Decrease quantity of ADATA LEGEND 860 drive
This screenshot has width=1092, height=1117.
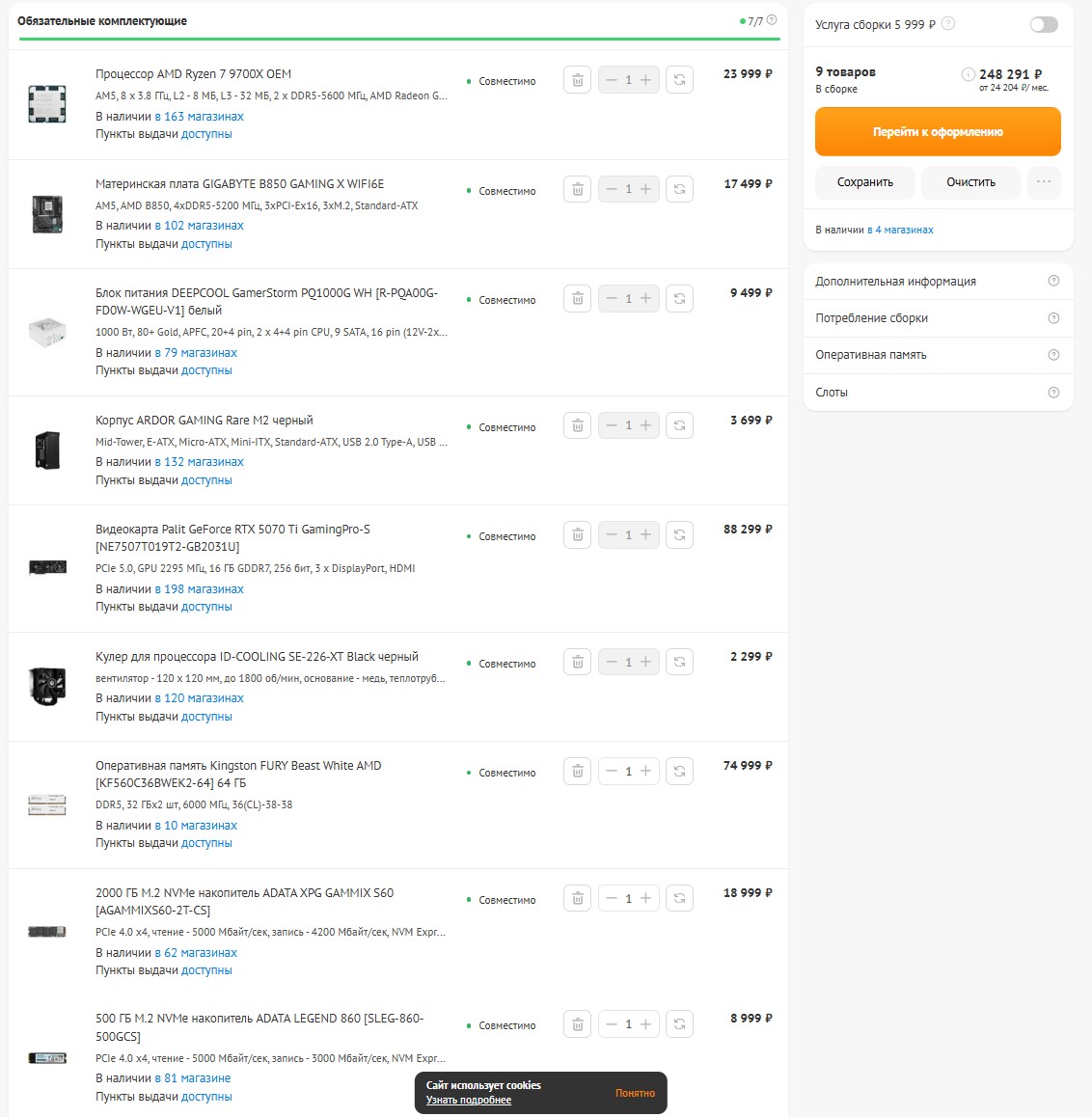coord(612,1024)
